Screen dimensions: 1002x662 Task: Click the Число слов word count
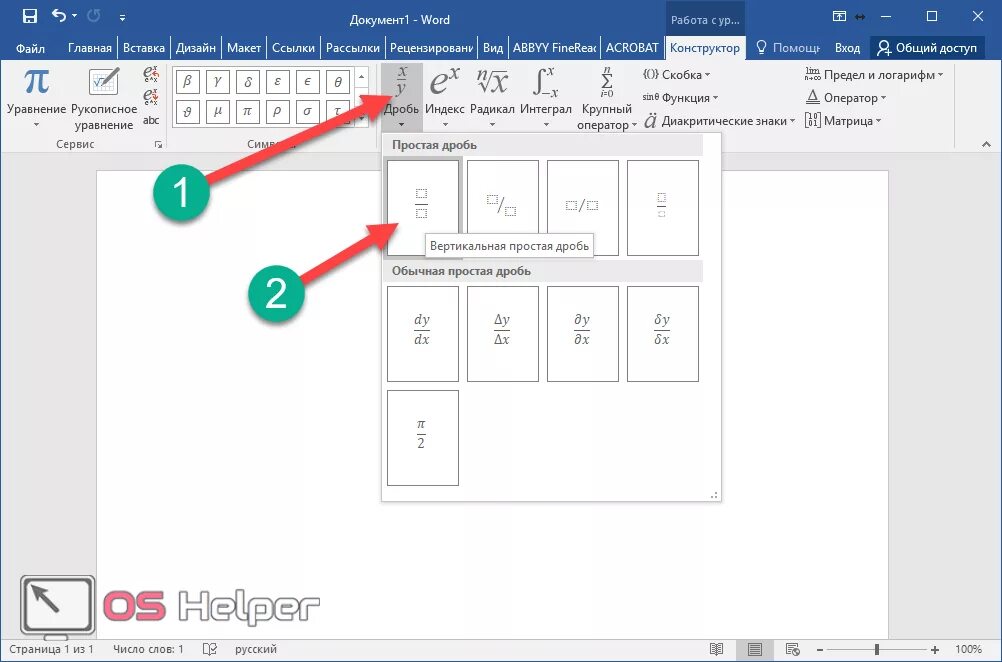click(148, 649)
